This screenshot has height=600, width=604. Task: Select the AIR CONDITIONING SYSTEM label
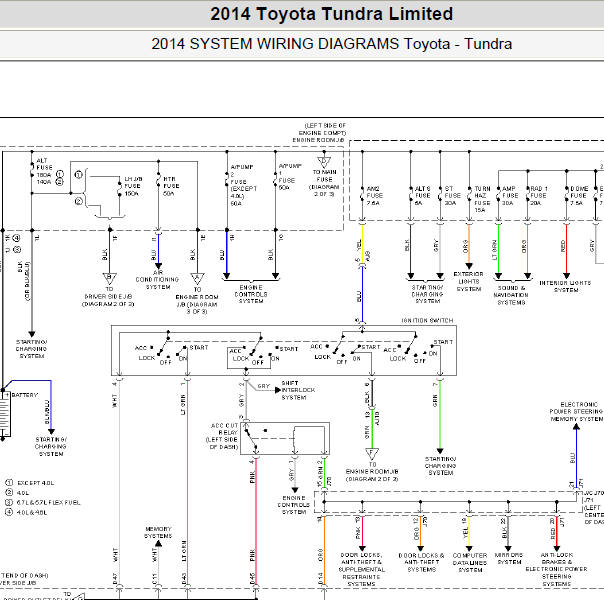coord(157,280)
